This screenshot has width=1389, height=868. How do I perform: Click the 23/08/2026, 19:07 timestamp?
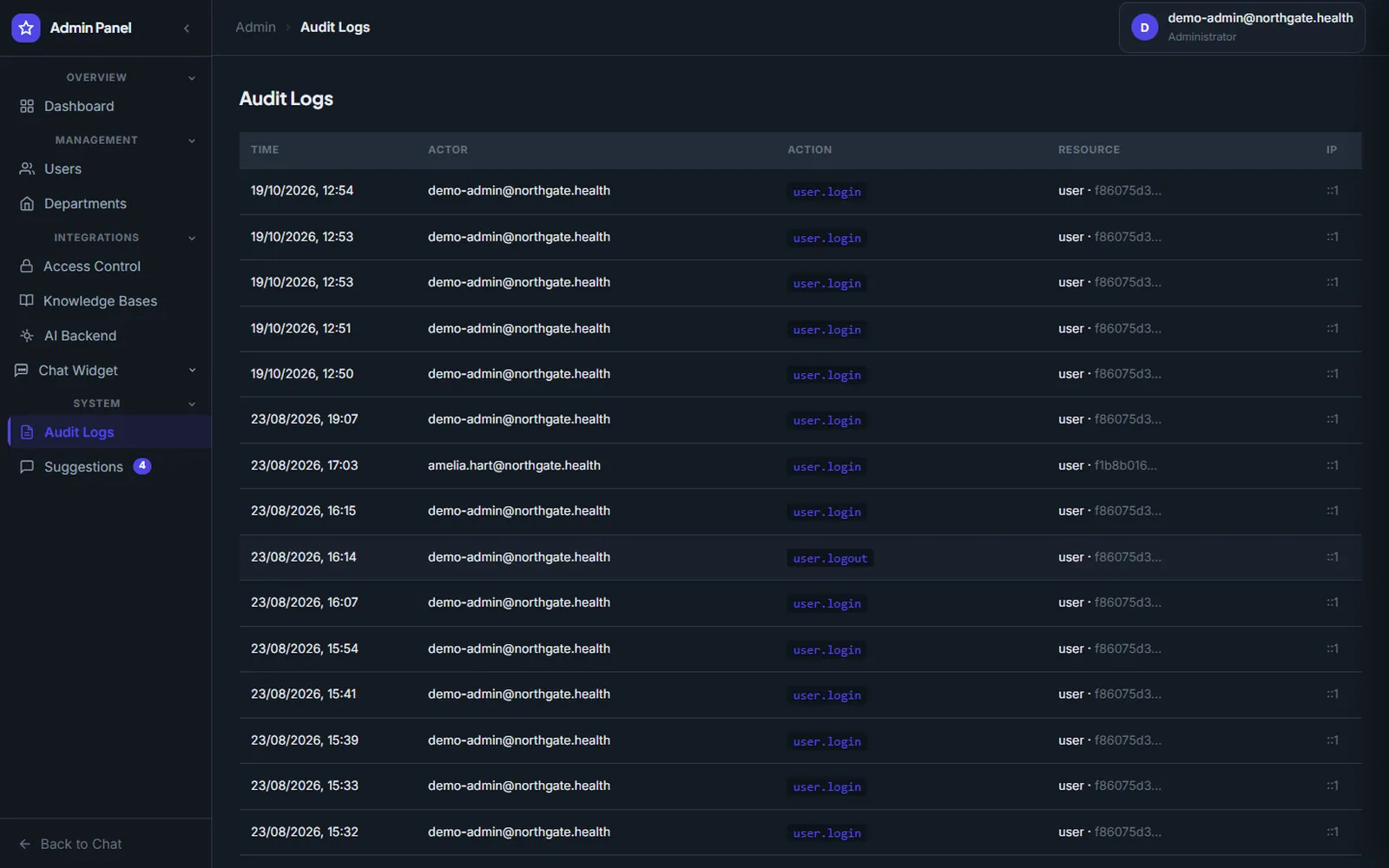tap(304, 418)
